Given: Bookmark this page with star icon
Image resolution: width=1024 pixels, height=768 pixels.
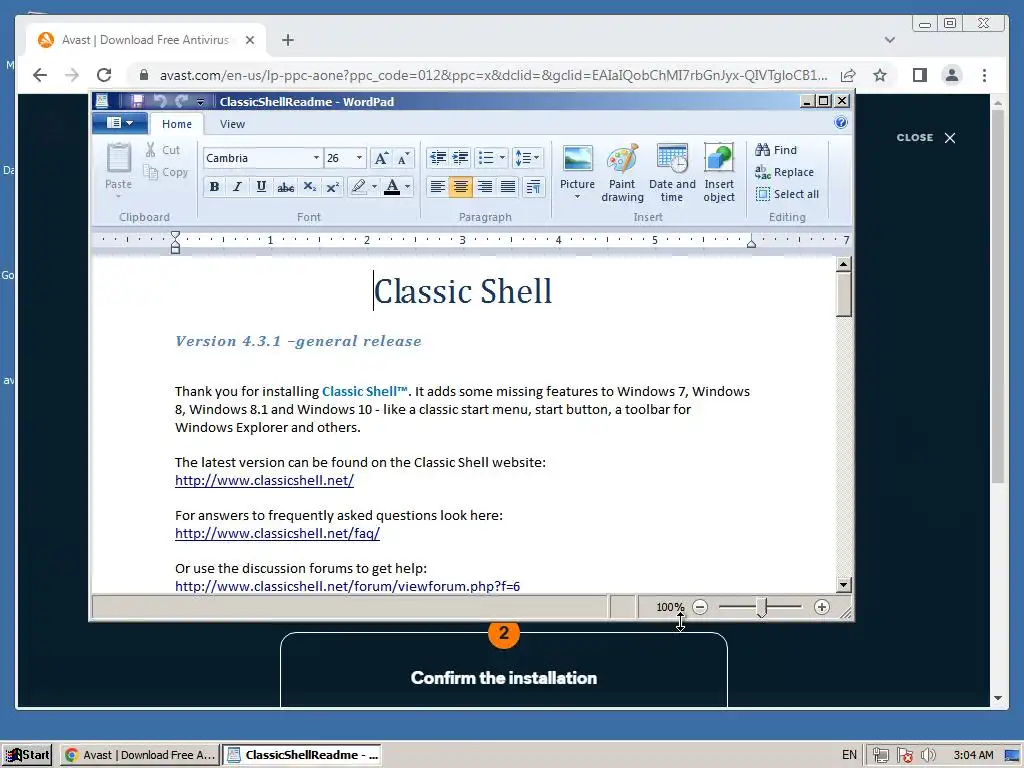Looking at the screenshot, I should click(x=880, y=75).
